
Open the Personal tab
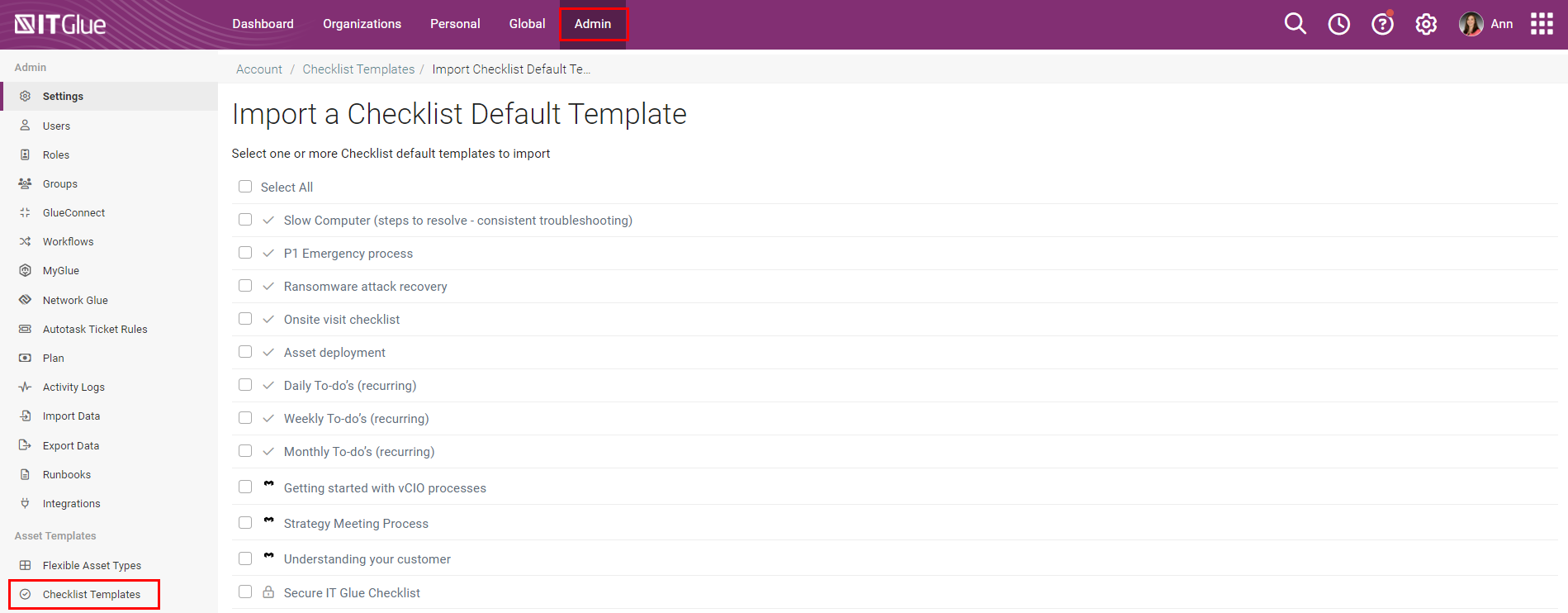455,24
